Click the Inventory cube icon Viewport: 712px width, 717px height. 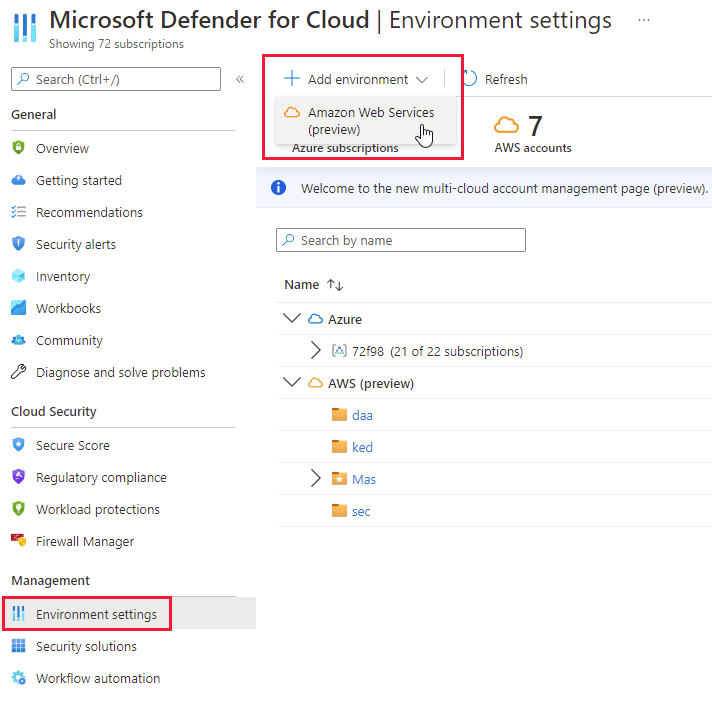coord(18,276)
